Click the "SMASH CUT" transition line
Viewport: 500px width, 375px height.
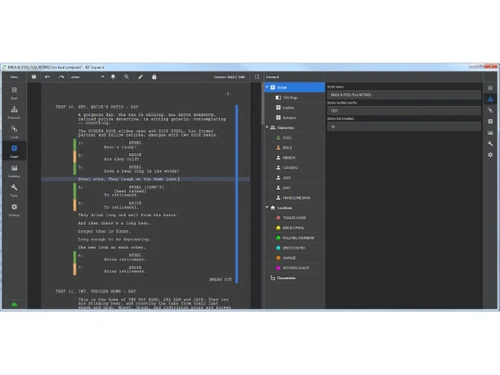220,279
